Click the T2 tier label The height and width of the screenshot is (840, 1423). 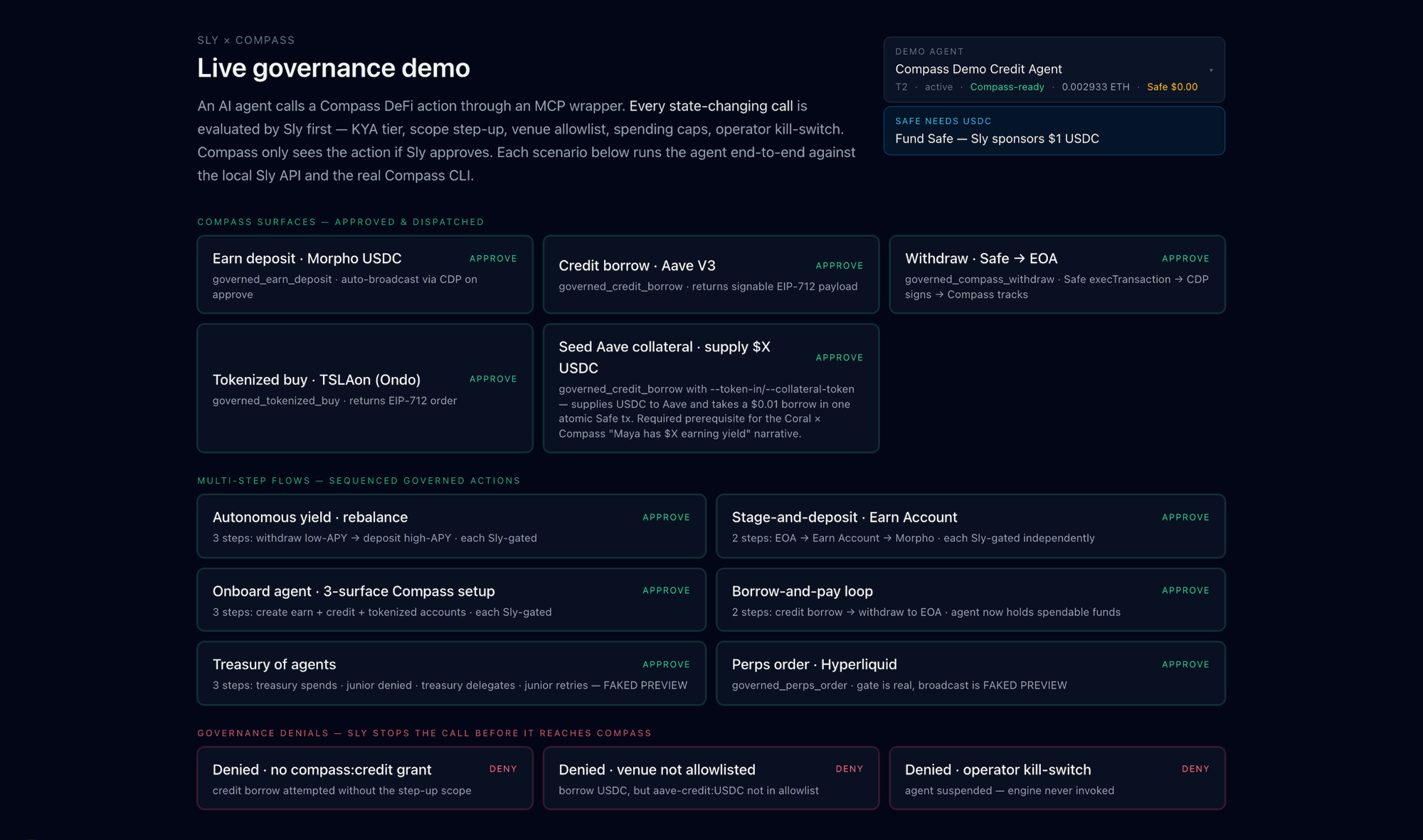(901, 87)
